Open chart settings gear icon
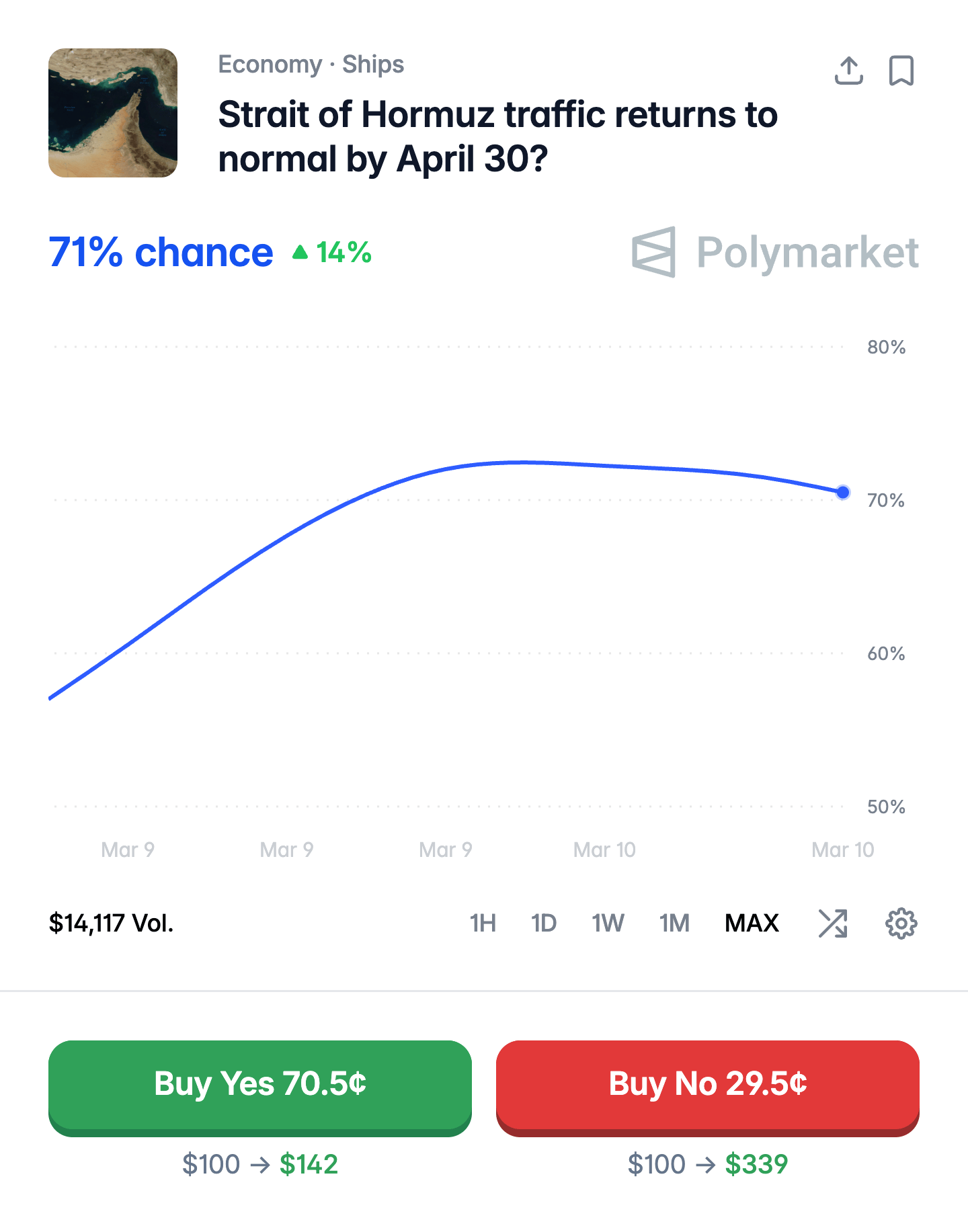968x1232 pixels. point(901,923)
